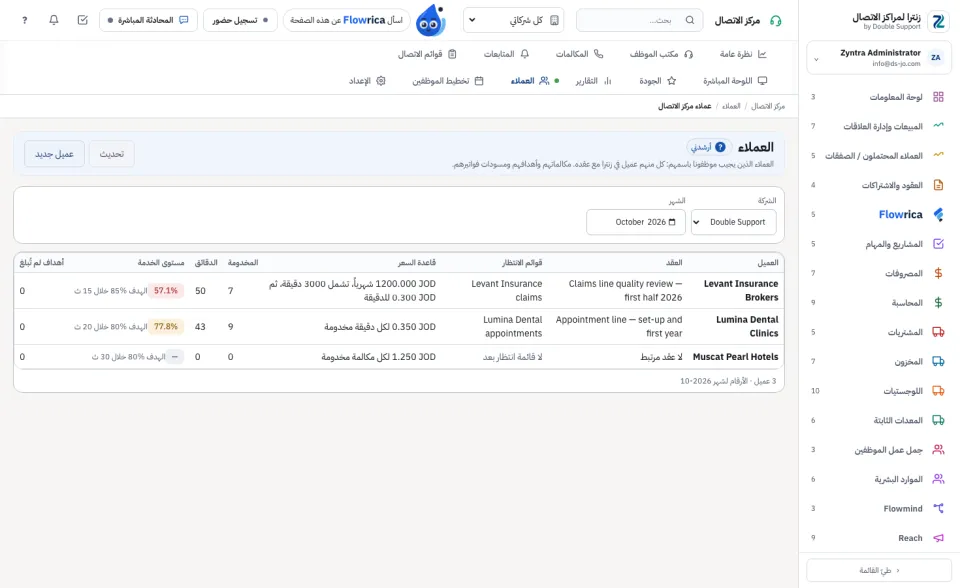960x588 pixels.
Task: Open الموارد البشرية sidebar item
Action: [879, 479]
